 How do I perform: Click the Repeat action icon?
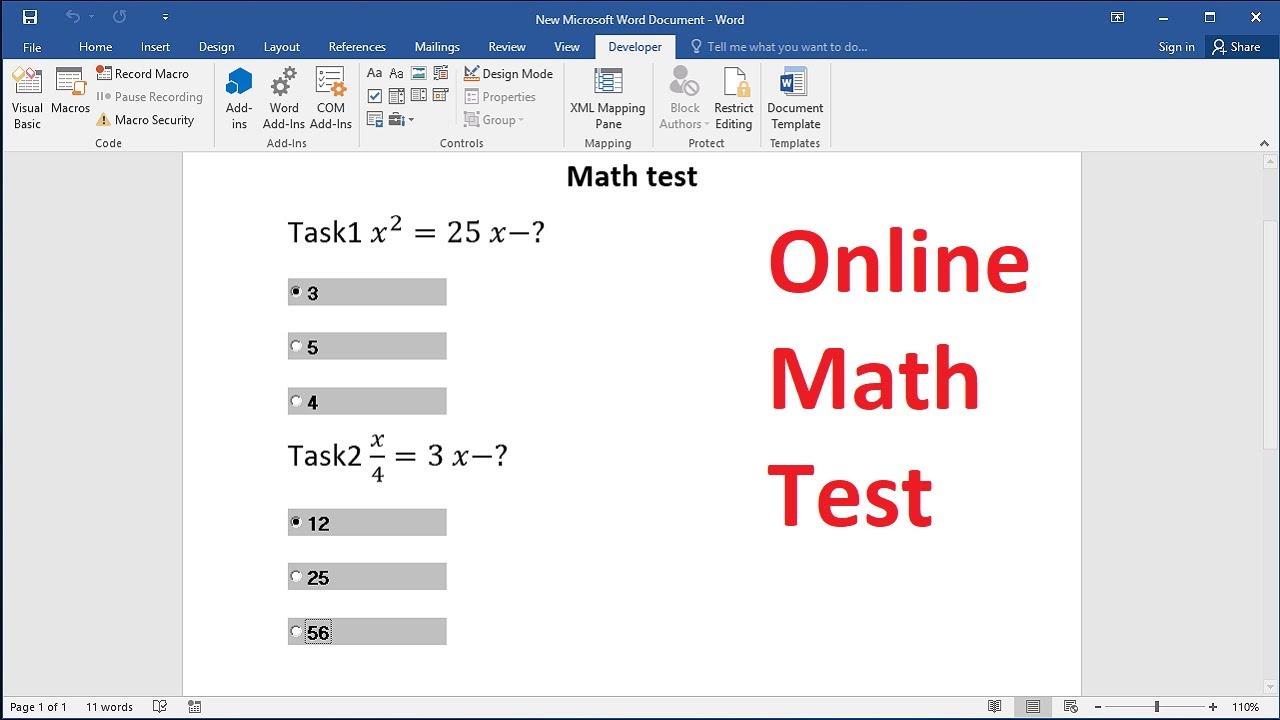[x=120, y=17]
